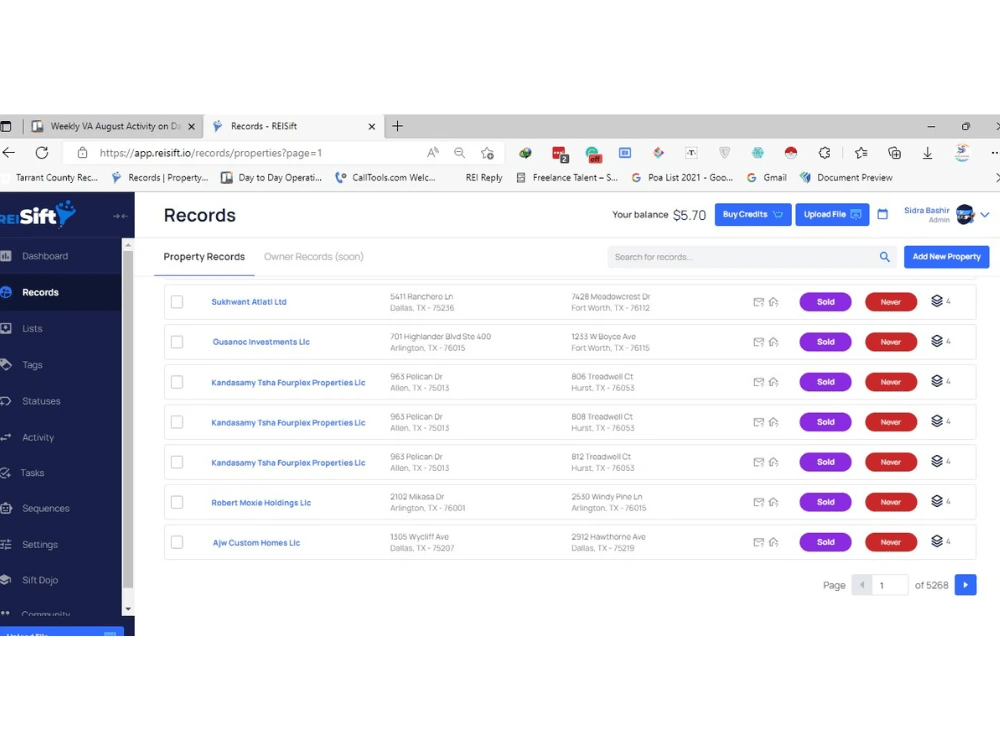This screenshot has height=750, width=1000.
Task: Click Sold status in Robert Moxie row
Action: click(825, 502)
